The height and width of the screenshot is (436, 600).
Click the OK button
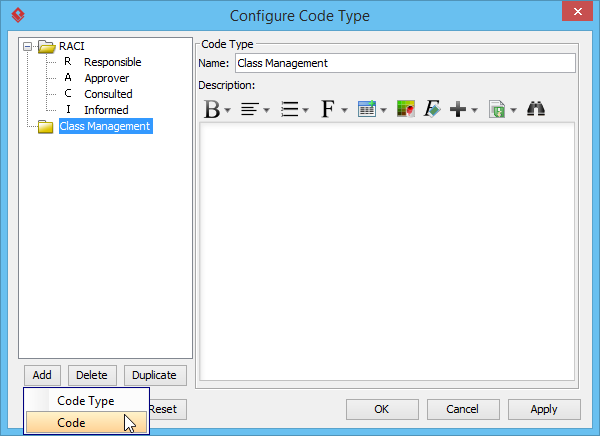point(382,410)
